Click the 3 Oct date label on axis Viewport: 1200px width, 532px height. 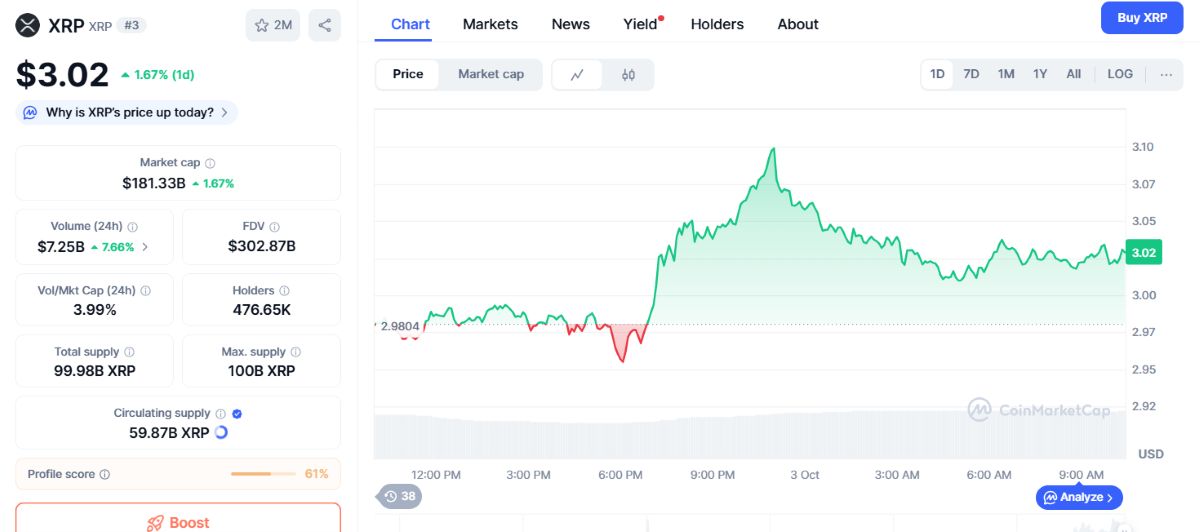coord(805,474)
